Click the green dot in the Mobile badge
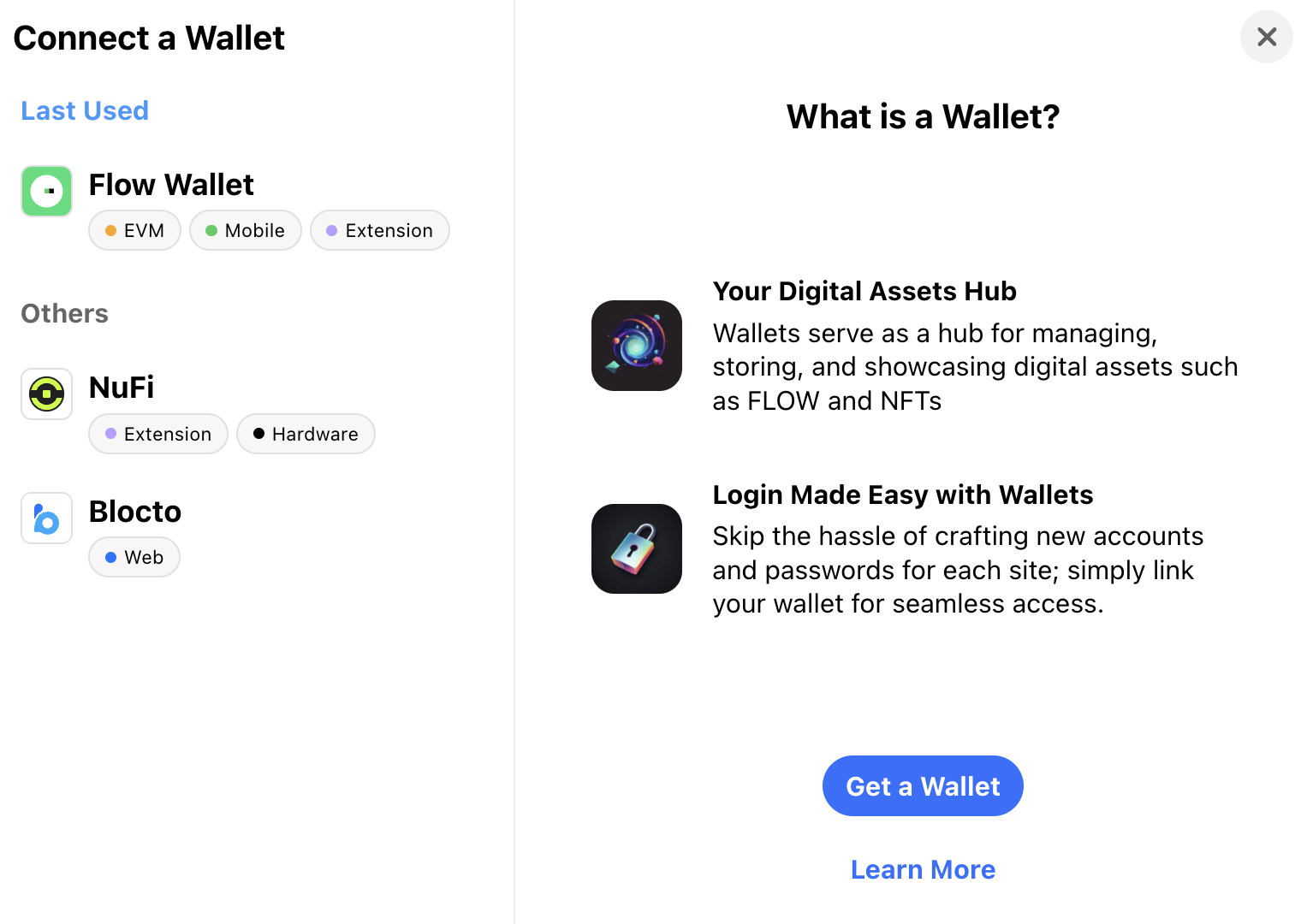The height and width of the screenshot is (924, 1301). tap(211, 230)
